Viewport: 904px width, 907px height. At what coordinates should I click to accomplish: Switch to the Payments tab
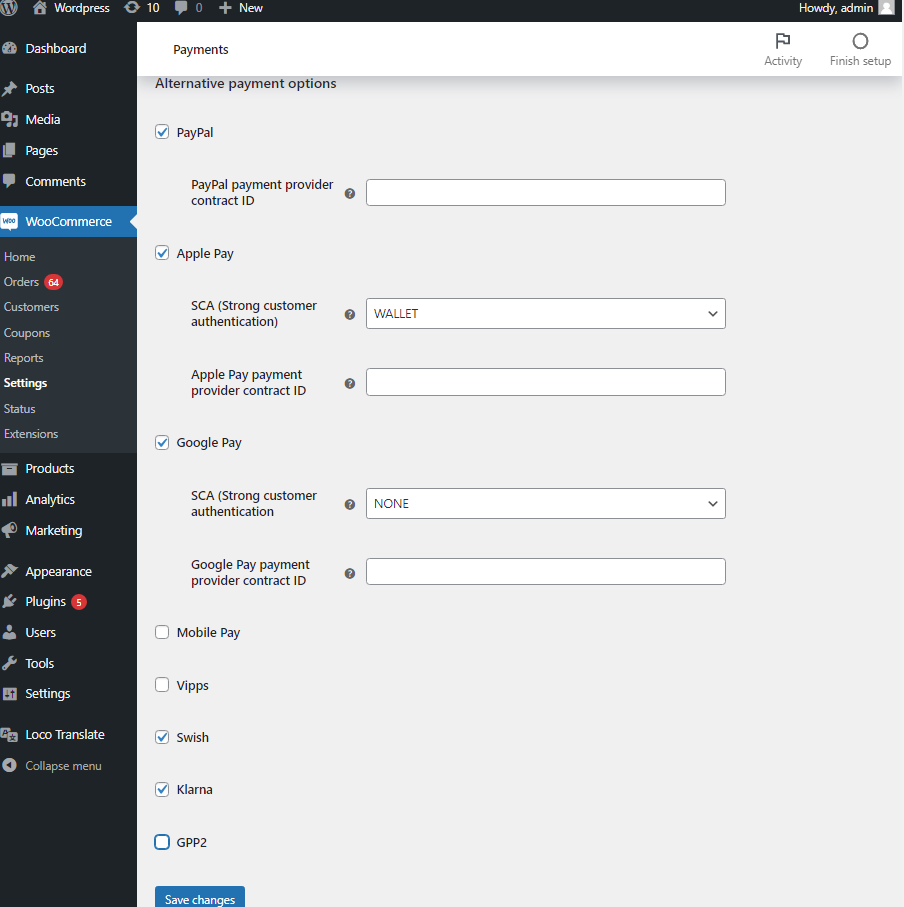(x=200, y=48)
